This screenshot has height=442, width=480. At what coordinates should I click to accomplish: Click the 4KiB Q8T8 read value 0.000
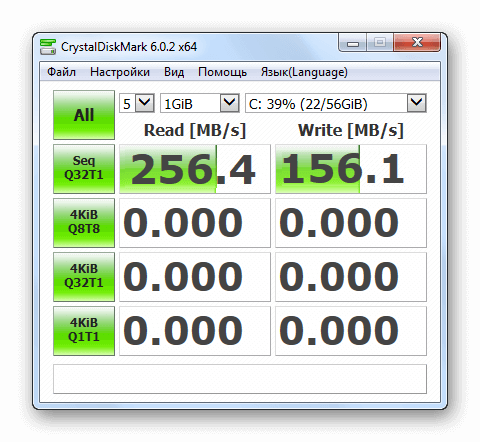(x=195, y=223)
